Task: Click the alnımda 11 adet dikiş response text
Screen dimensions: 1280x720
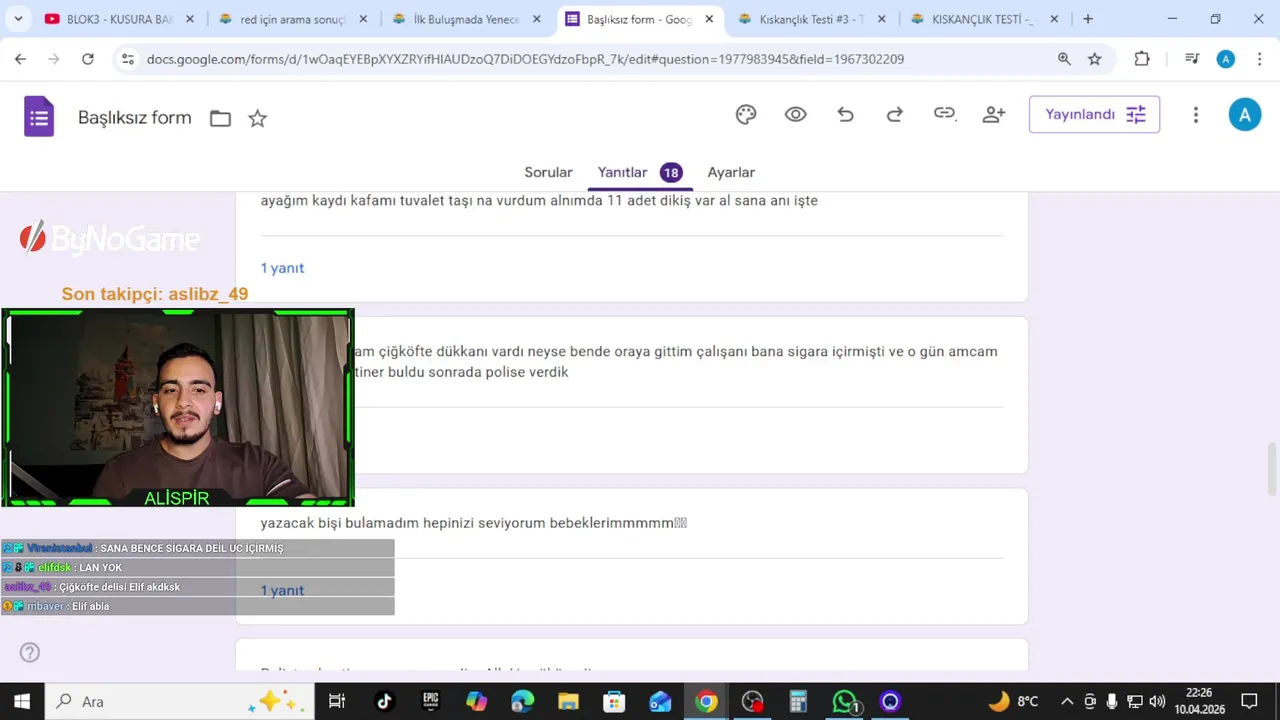Action: [x=539, y=200]
